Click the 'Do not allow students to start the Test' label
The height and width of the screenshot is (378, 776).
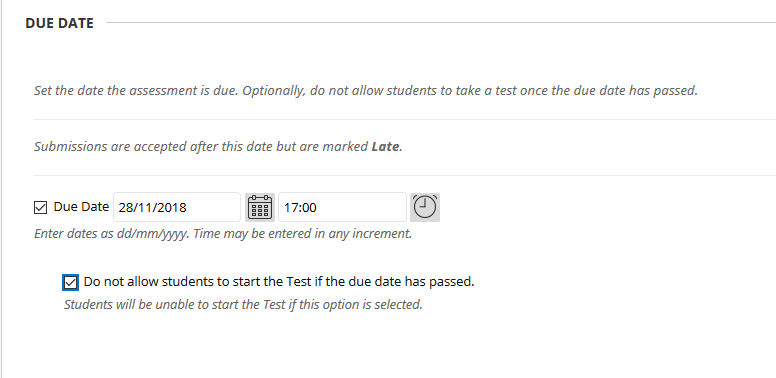pyautogui.click(x=279, y=282)
